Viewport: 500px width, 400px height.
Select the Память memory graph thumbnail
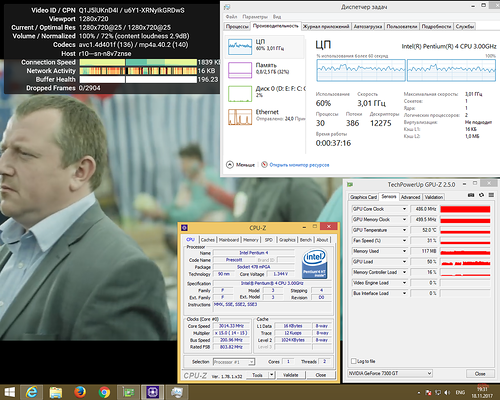(240, 70)
